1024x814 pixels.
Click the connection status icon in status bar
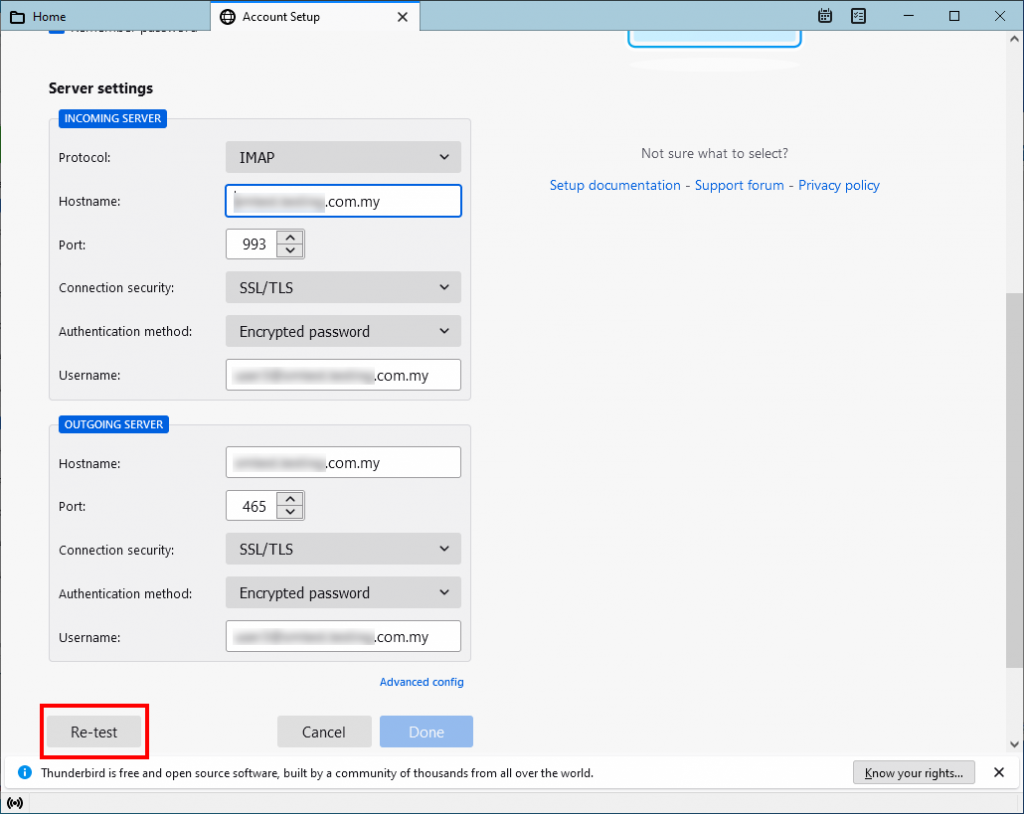[x=15, y=803]
